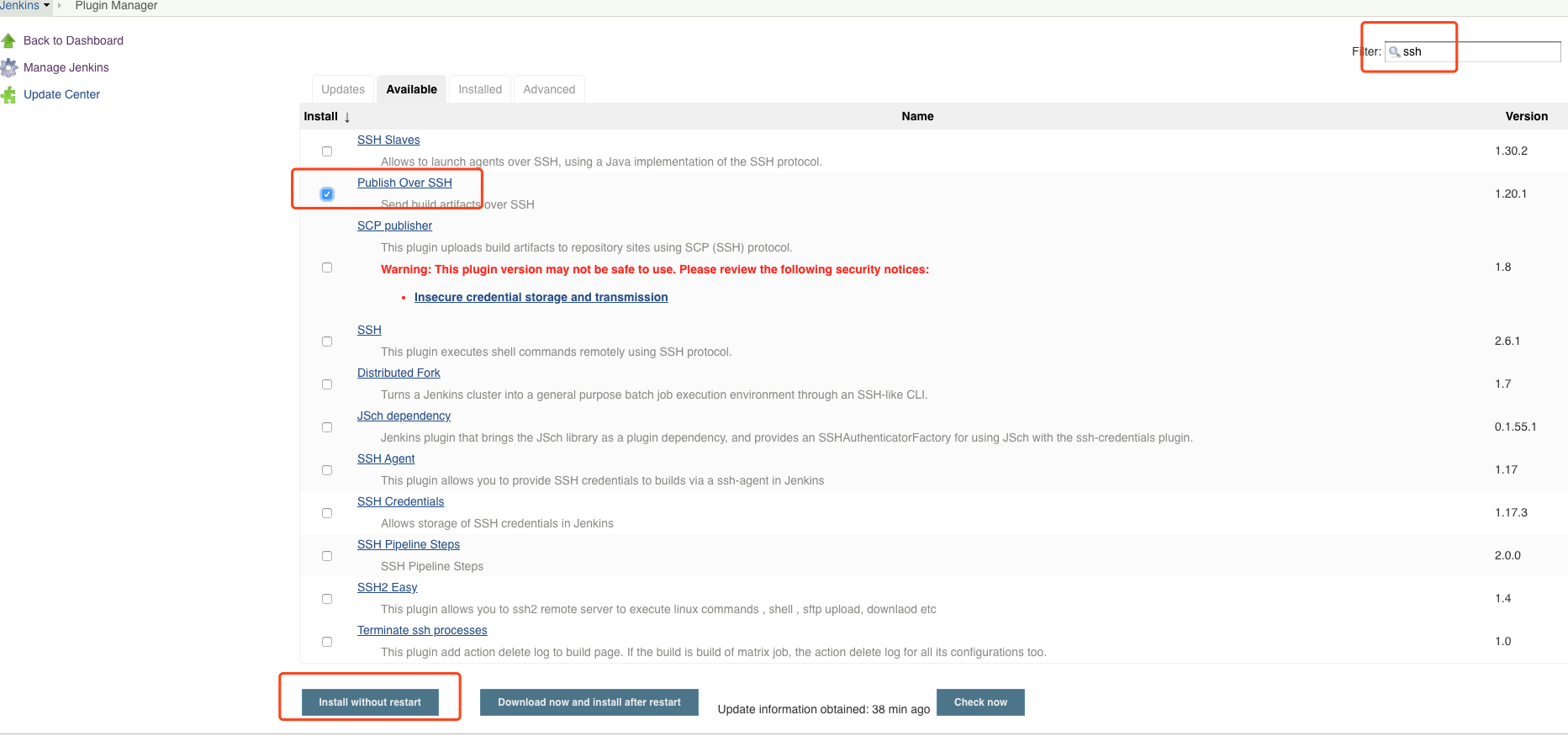Click version 1.17.3 of SSH Credentials
This screenshot has width=1568, height=736.
pyautogui.click(x=1511, y=512)
